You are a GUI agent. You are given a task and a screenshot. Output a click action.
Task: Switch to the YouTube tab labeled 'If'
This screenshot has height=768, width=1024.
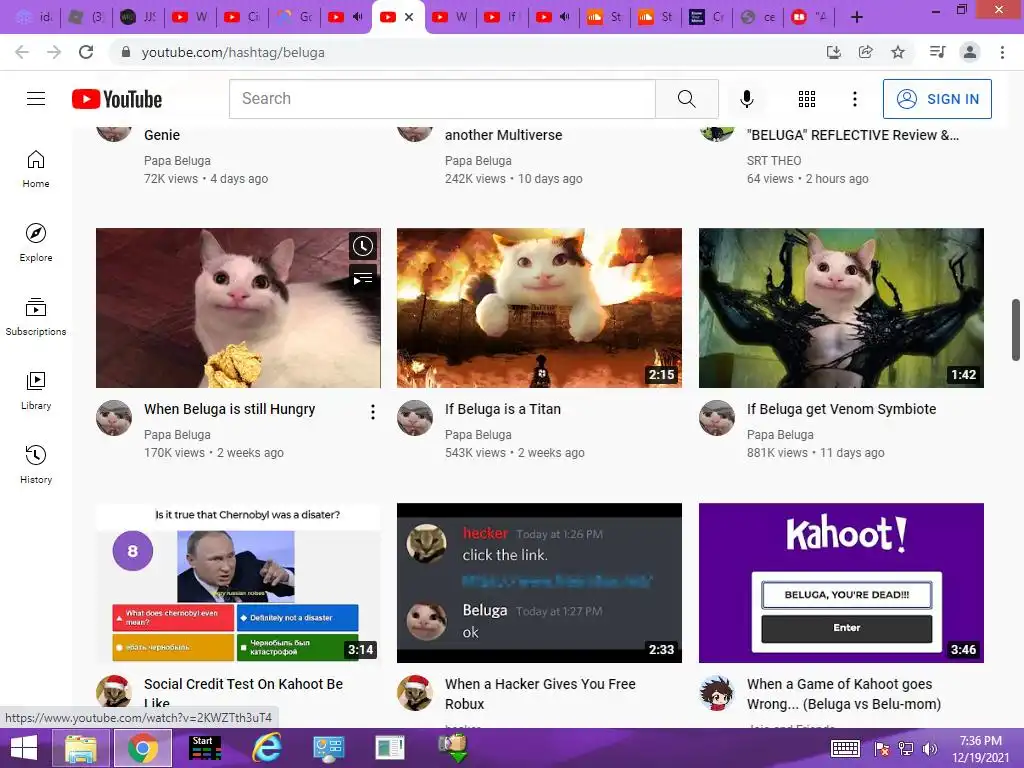point(500,17)
